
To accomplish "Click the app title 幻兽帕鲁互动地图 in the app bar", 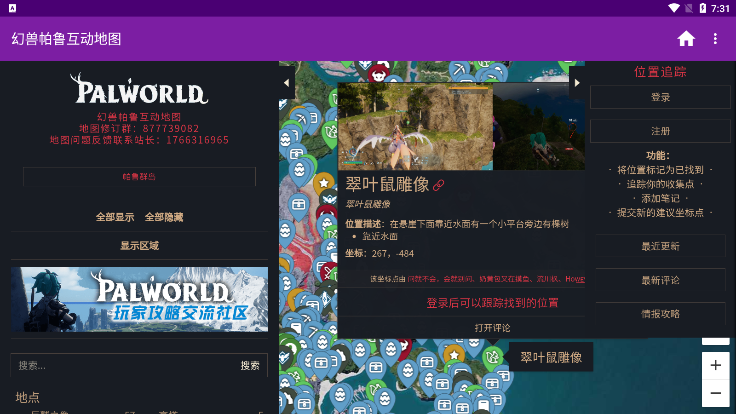I will 66,39.
